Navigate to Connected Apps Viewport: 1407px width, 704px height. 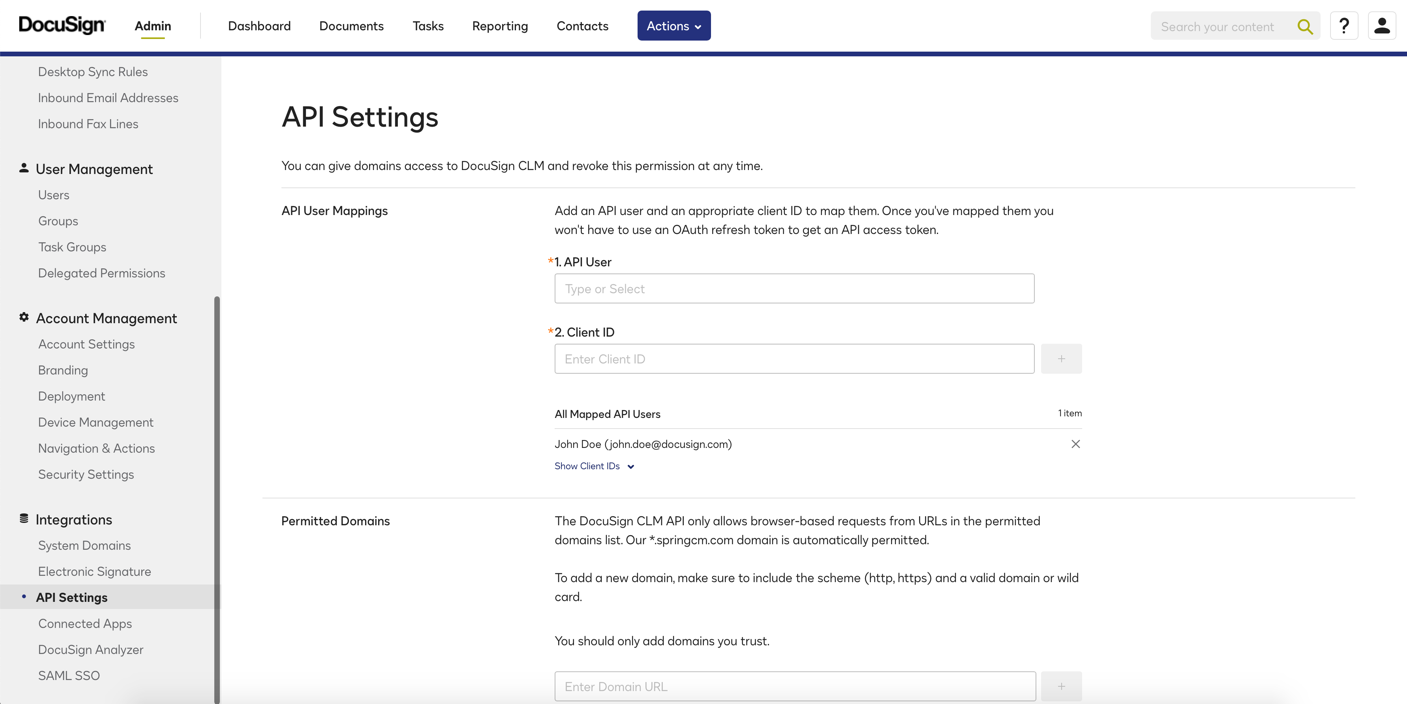[x=85, y=623]
